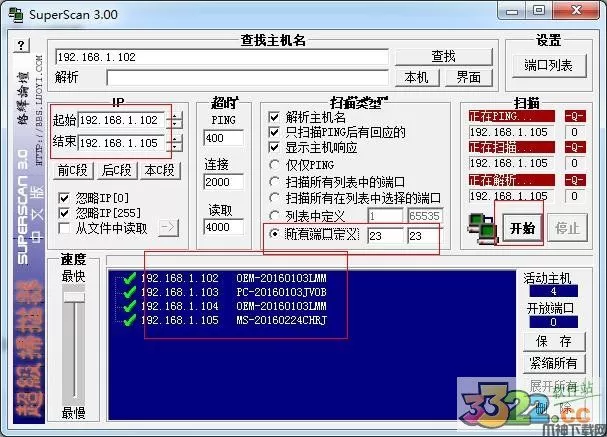Click the question mark help button

click(x=21, y=45)
